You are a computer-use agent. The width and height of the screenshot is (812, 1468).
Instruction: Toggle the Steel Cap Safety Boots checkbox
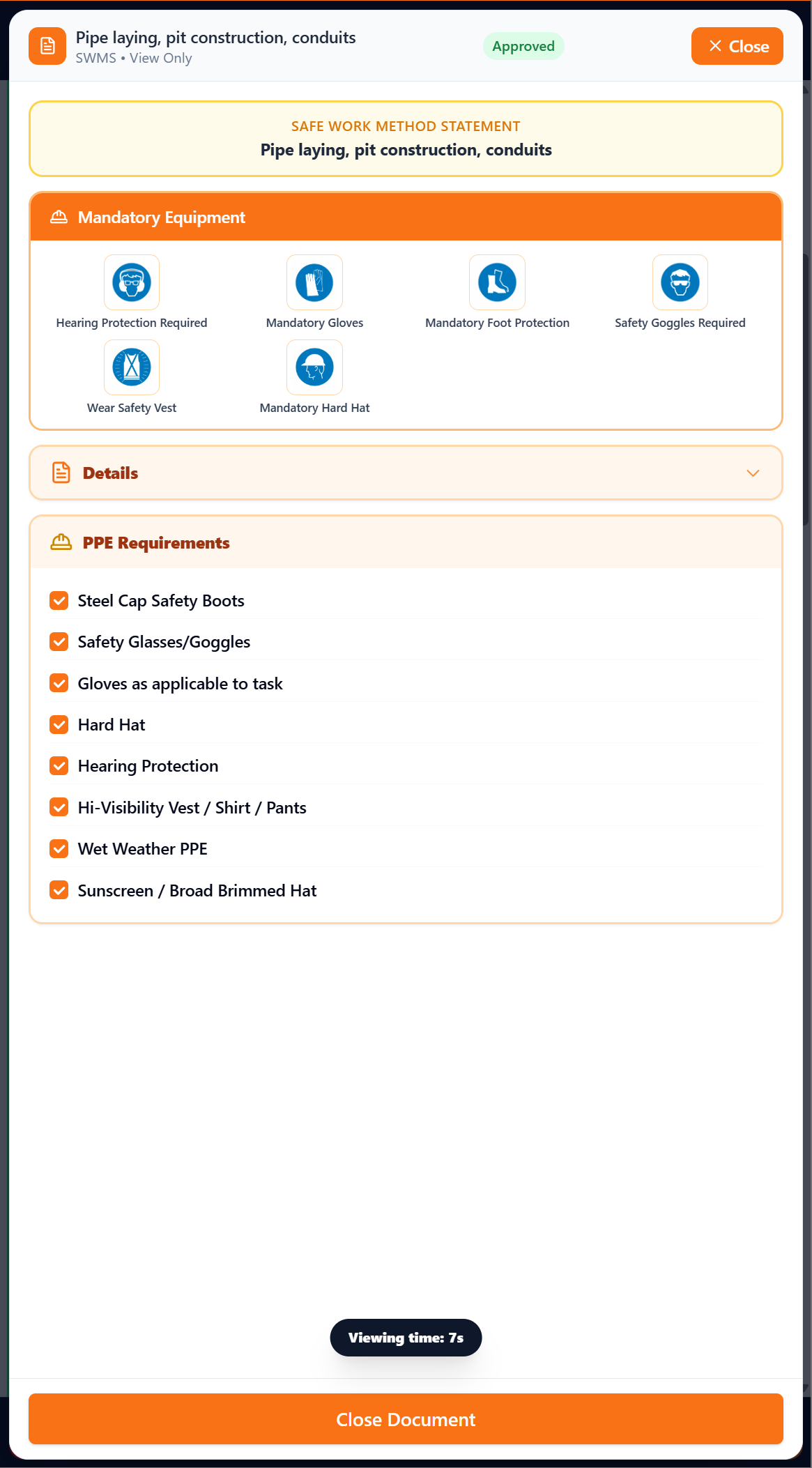click(x=59, y=600)
